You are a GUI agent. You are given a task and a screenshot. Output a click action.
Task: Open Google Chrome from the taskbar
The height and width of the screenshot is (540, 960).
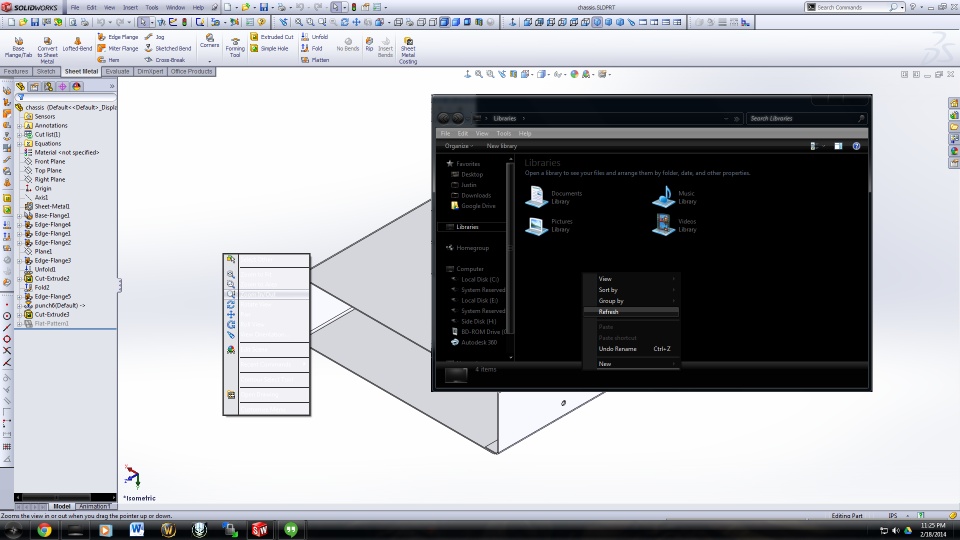[44, 530]
